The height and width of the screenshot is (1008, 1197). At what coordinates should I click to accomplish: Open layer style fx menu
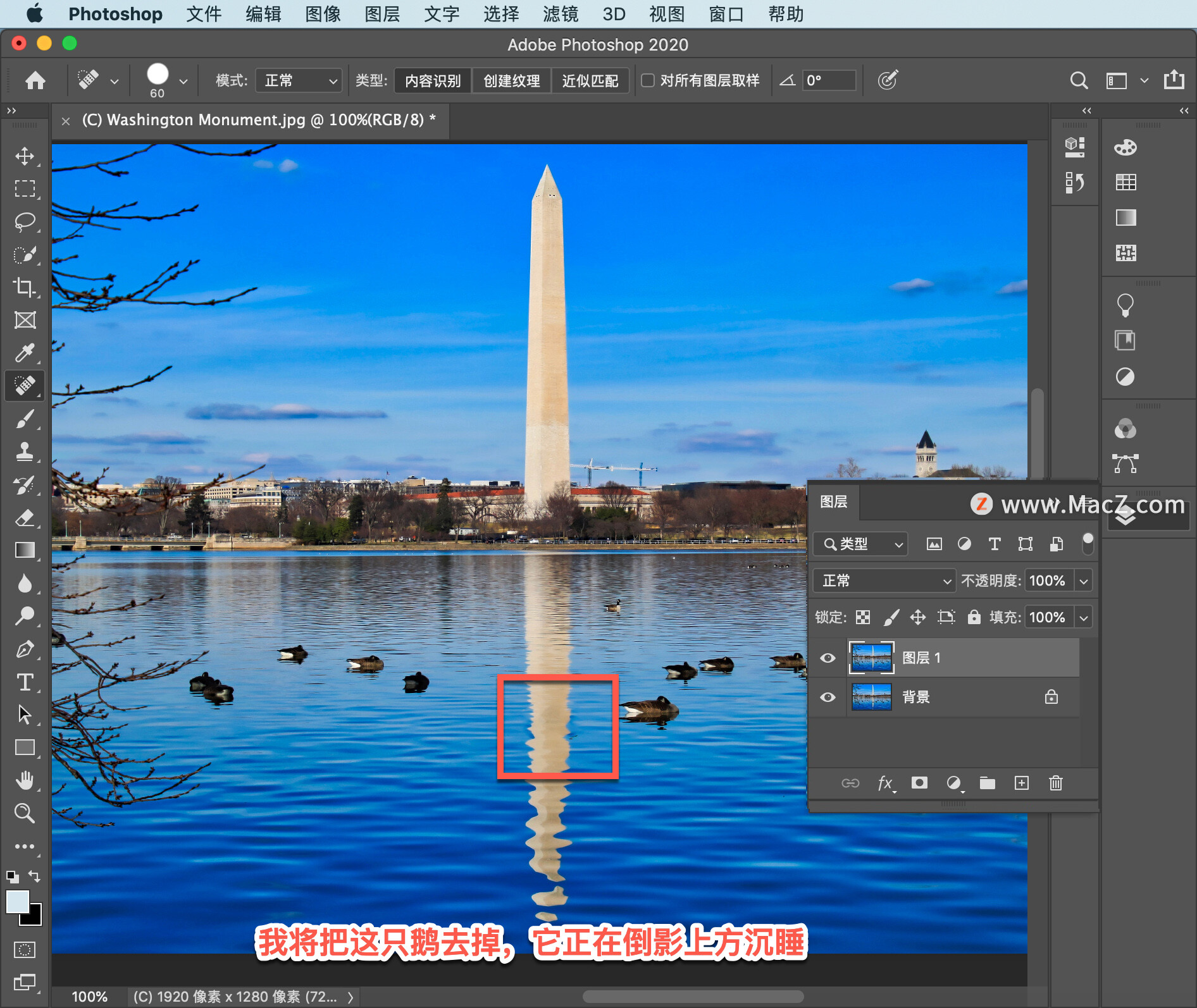886,784
